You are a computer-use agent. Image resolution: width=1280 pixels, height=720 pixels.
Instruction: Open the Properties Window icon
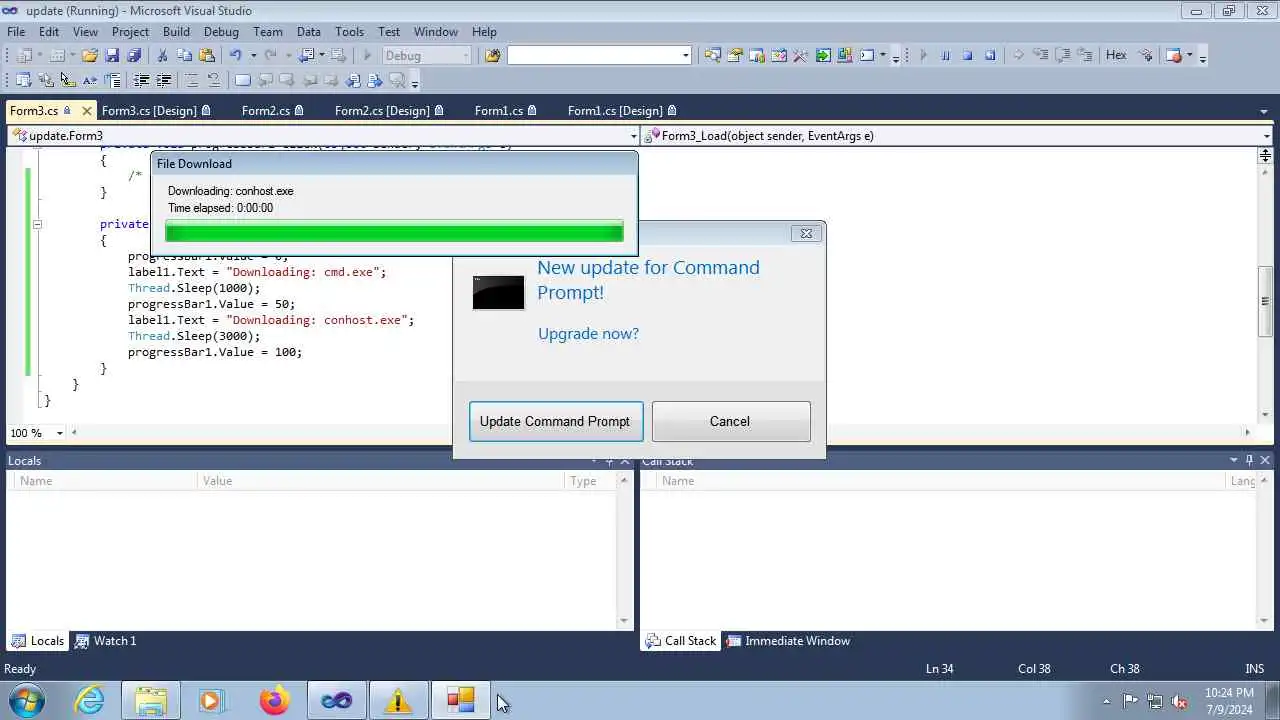(x=735, y=55)
